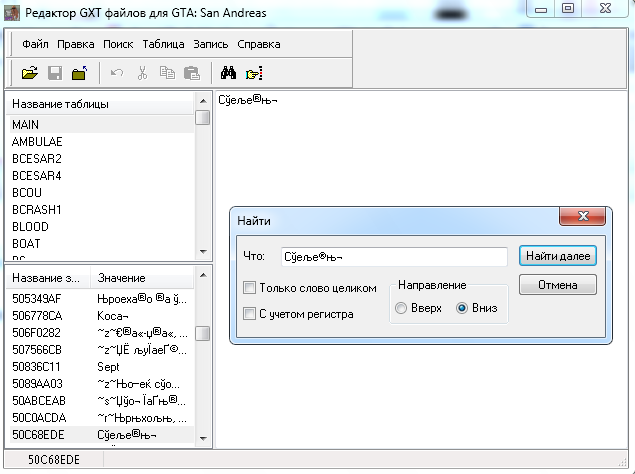Click the Undo arrow icon
635x474 pixels.
point(117,73)
